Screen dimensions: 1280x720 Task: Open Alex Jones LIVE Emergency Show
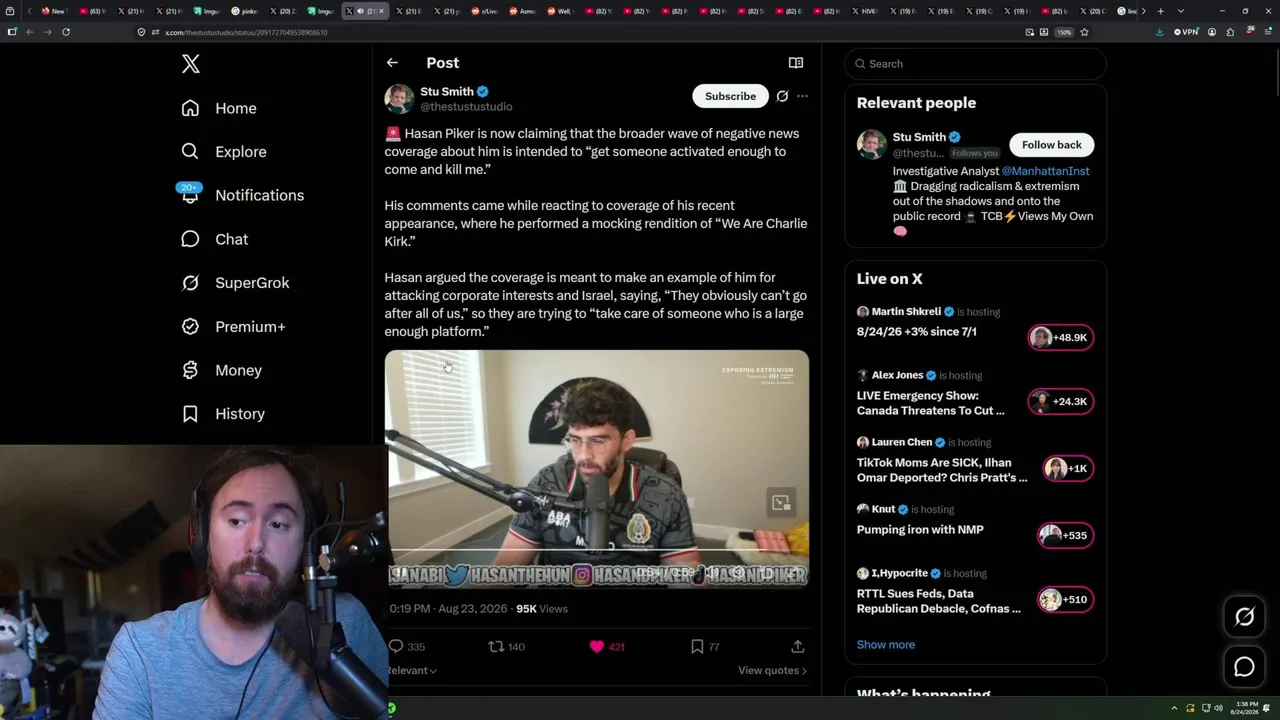click(x=930, y=403)
